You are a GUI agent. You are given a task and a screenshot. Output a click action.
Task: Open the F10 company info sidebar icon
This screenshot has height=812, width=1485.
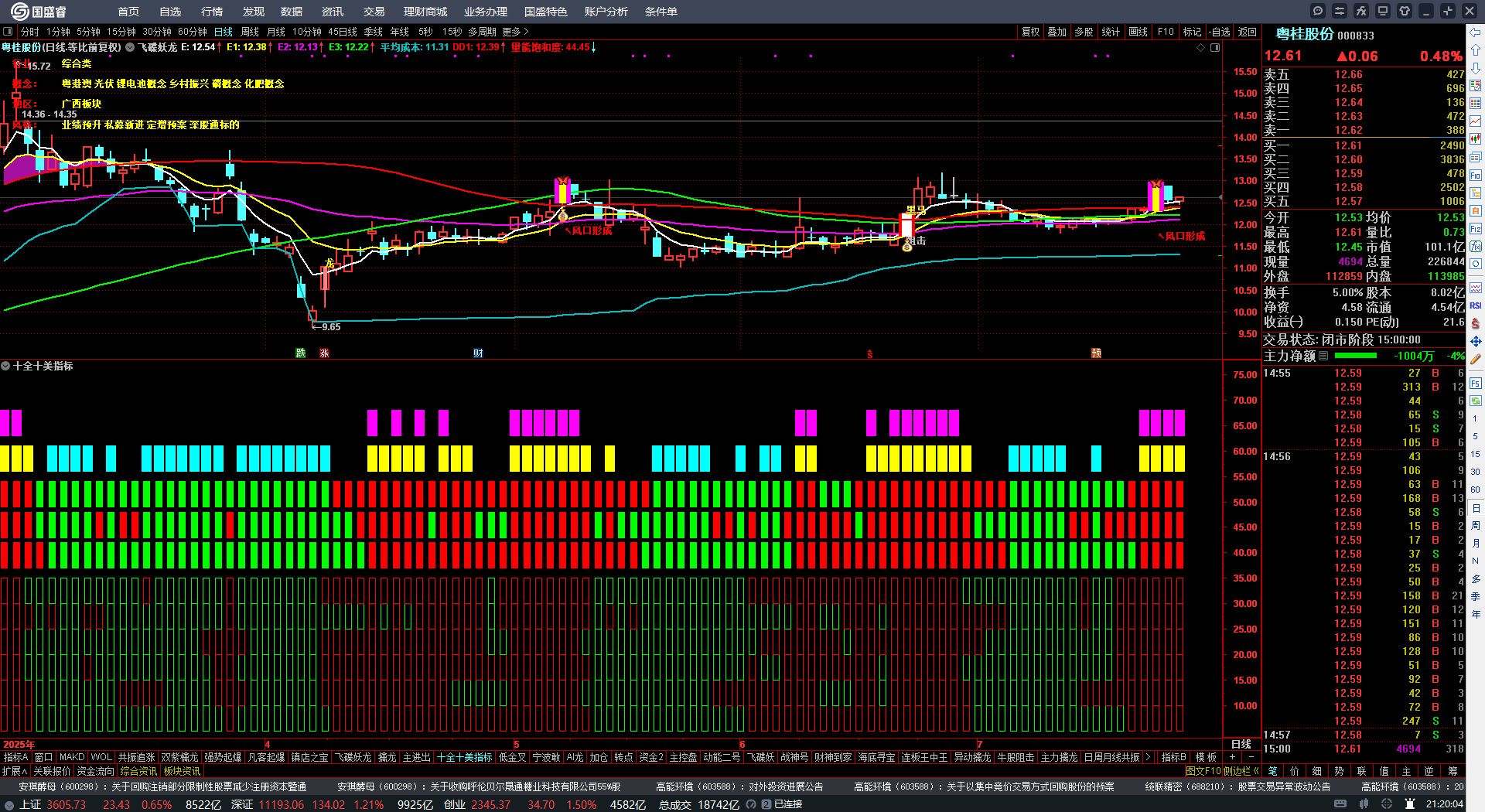click(1476, 175)
